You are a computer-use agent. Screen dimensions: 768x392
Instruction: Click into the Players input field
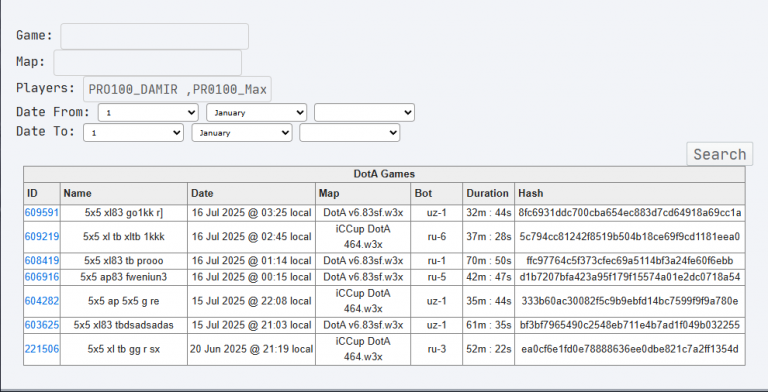click(177, 89)
